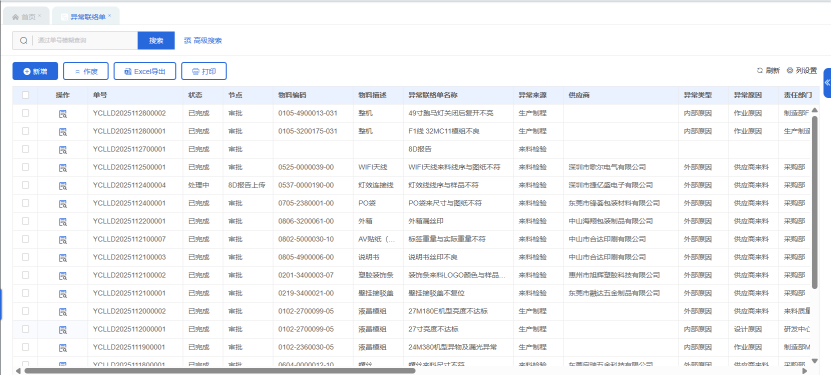
Task: Click material code 0525-0000039-00
Action: [x=306, y=168]
